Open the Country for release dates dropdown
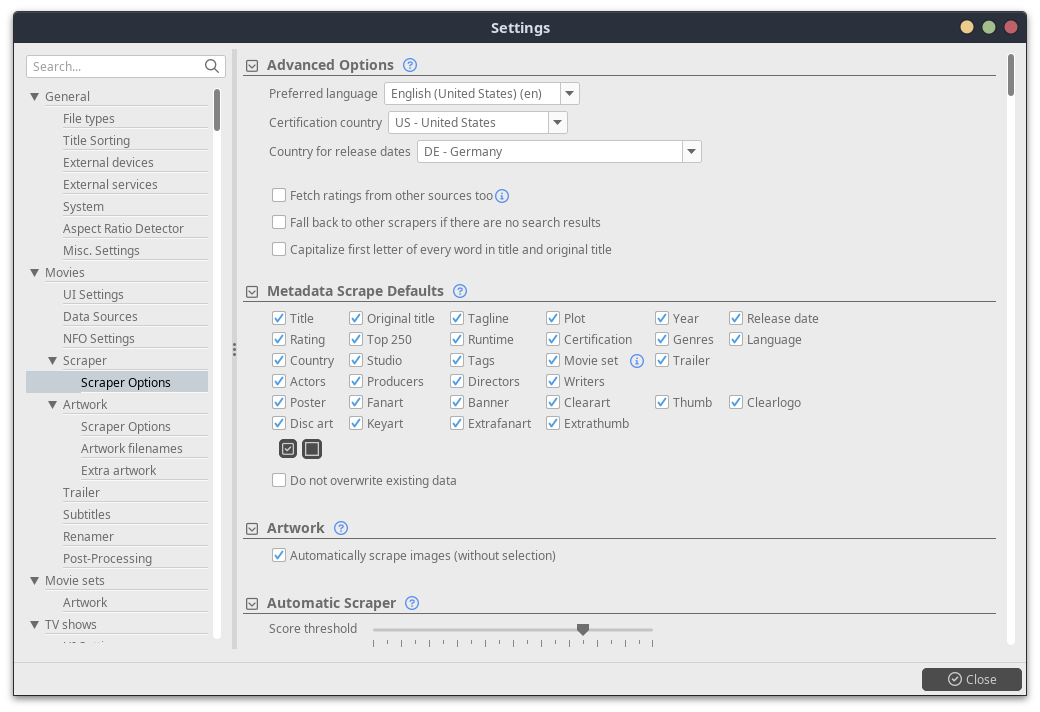Image resolution: width=1040 pixels, height=712 pixels. click(691, 152)
